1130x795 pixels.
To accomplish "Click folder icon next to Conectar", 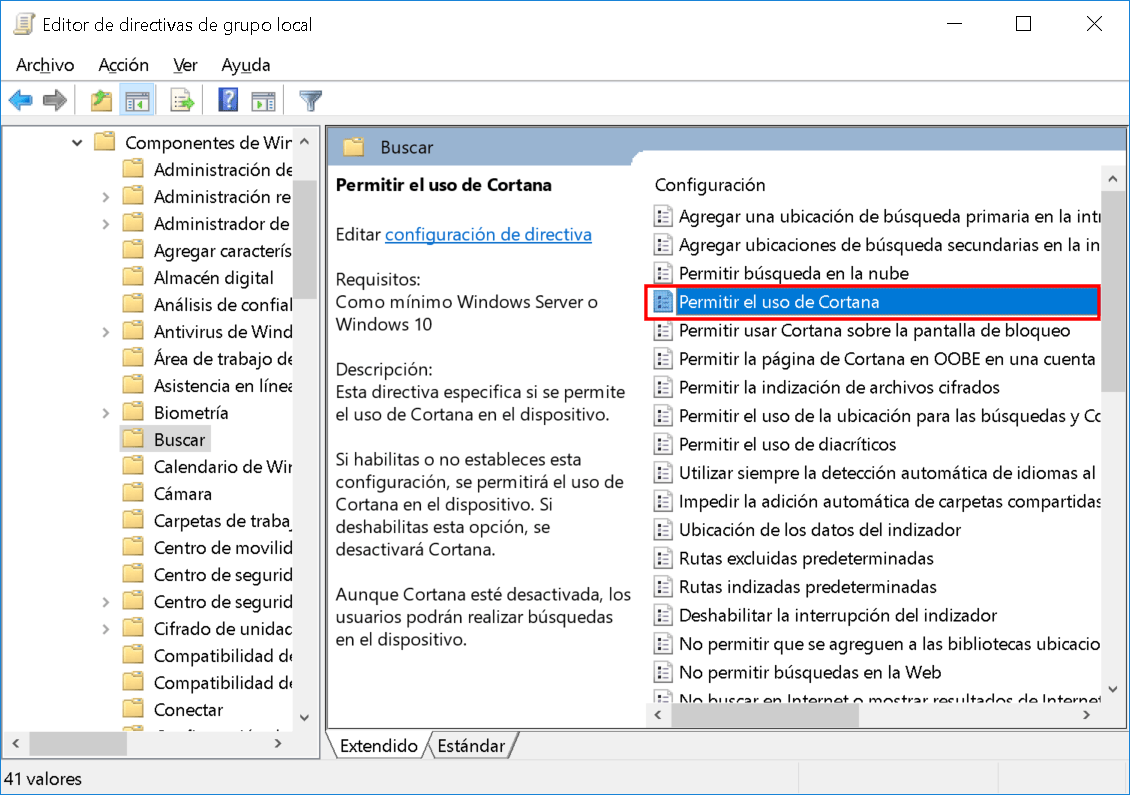I will click(133, 709).
